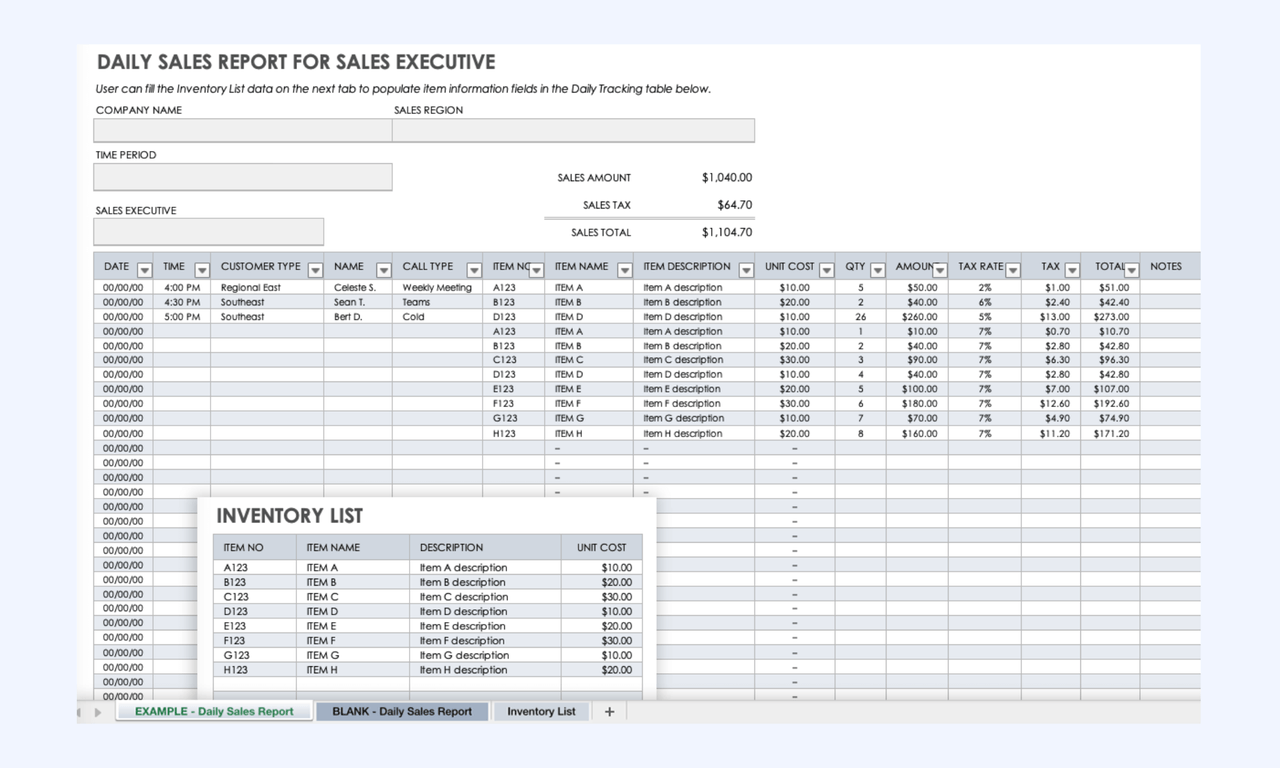This screenshot has height=768, width=1280.
Task: Open the ITEM DESCRIPTION filter dropdown
Action: click(746, 270)
